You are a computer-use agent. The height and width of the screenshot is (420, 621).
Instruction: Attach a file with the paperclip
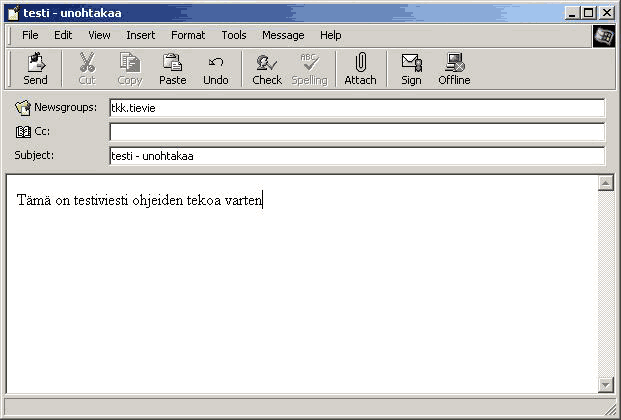(x=360, y=69)
